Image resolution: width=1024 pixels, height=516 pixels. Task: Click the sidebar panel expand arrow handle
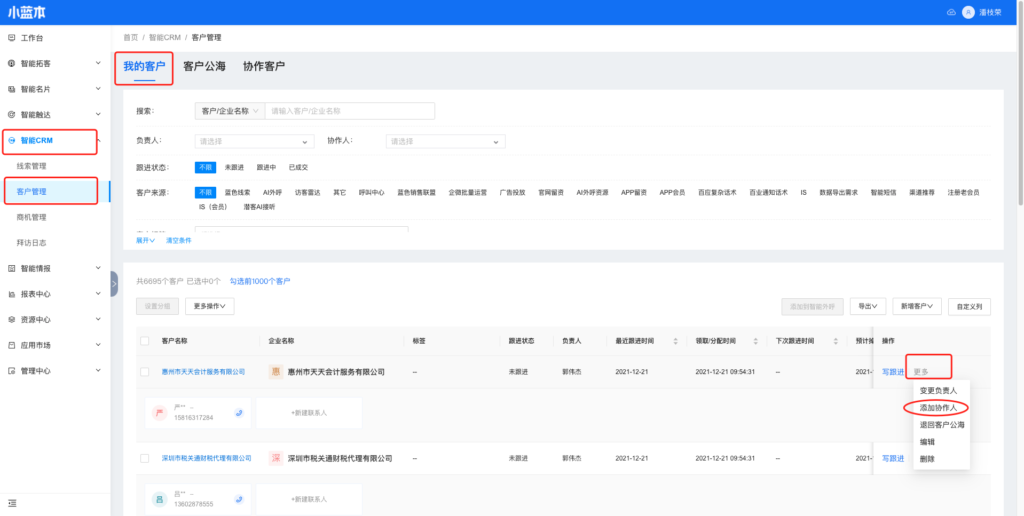point(114,284)
